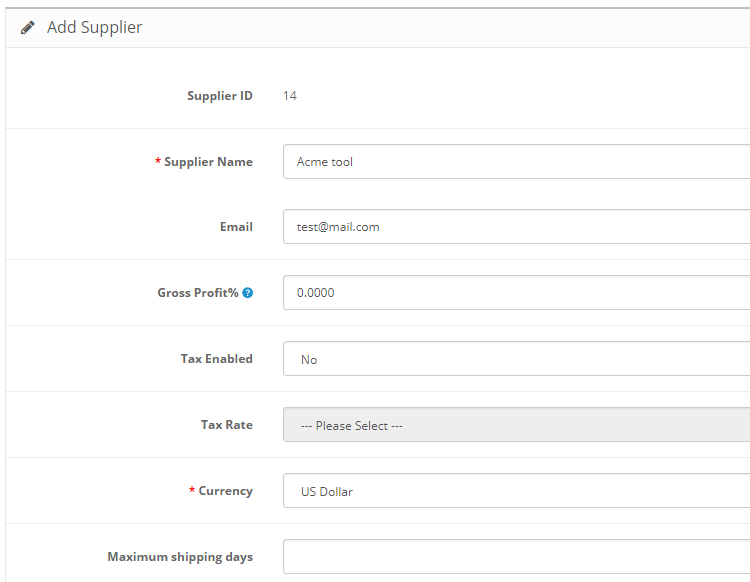Open the Currency dropdown showing US Dollar
This screenshot has height=582, width=750.
(516, 491)
